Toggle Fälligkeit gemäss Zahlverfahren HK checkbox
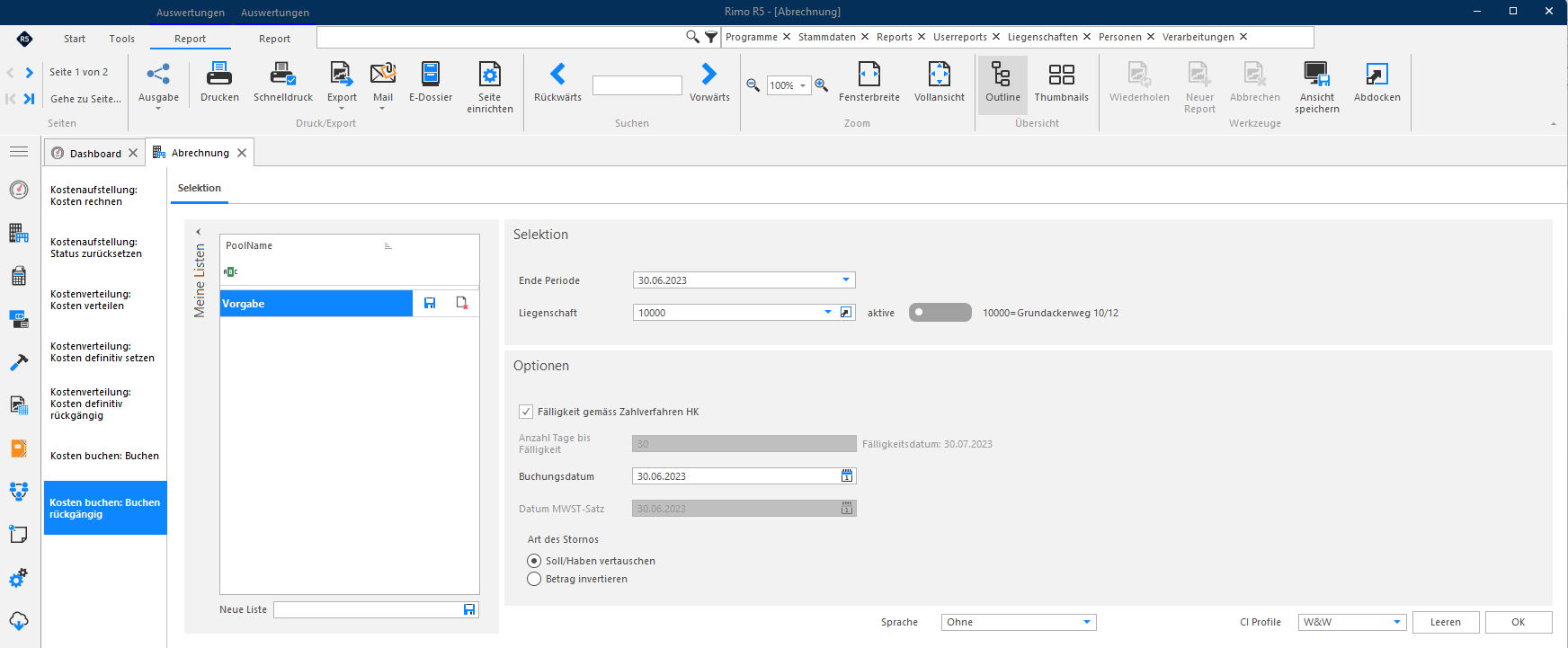Viewport: 1568px width, 648px height. [x=526, y=412]
